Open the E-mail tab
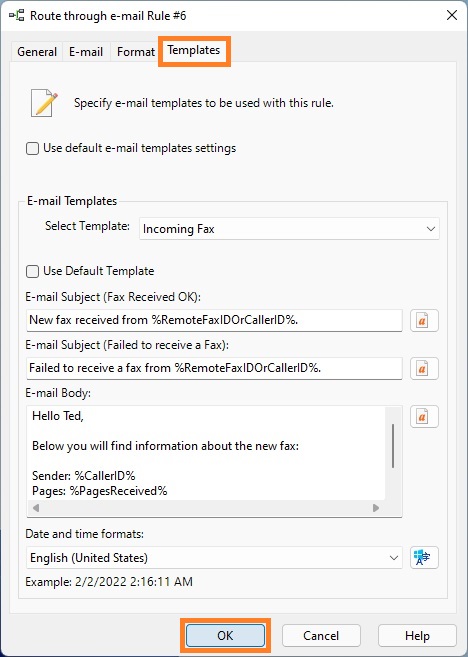This screenshot has height=657, width=468. [86, 52]
